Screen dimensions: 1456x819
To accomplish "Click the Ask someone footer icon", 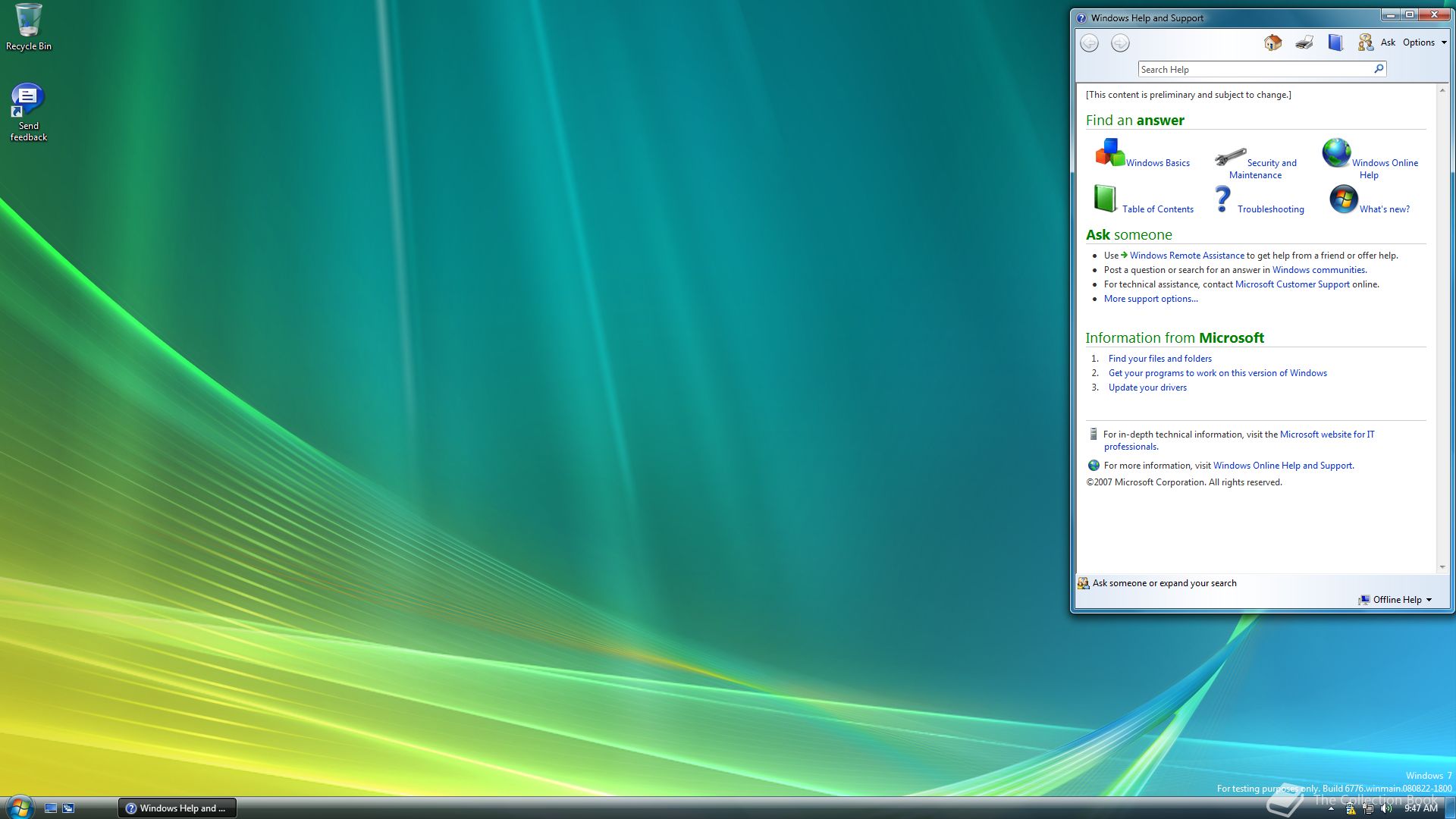I will [1084, 583].
